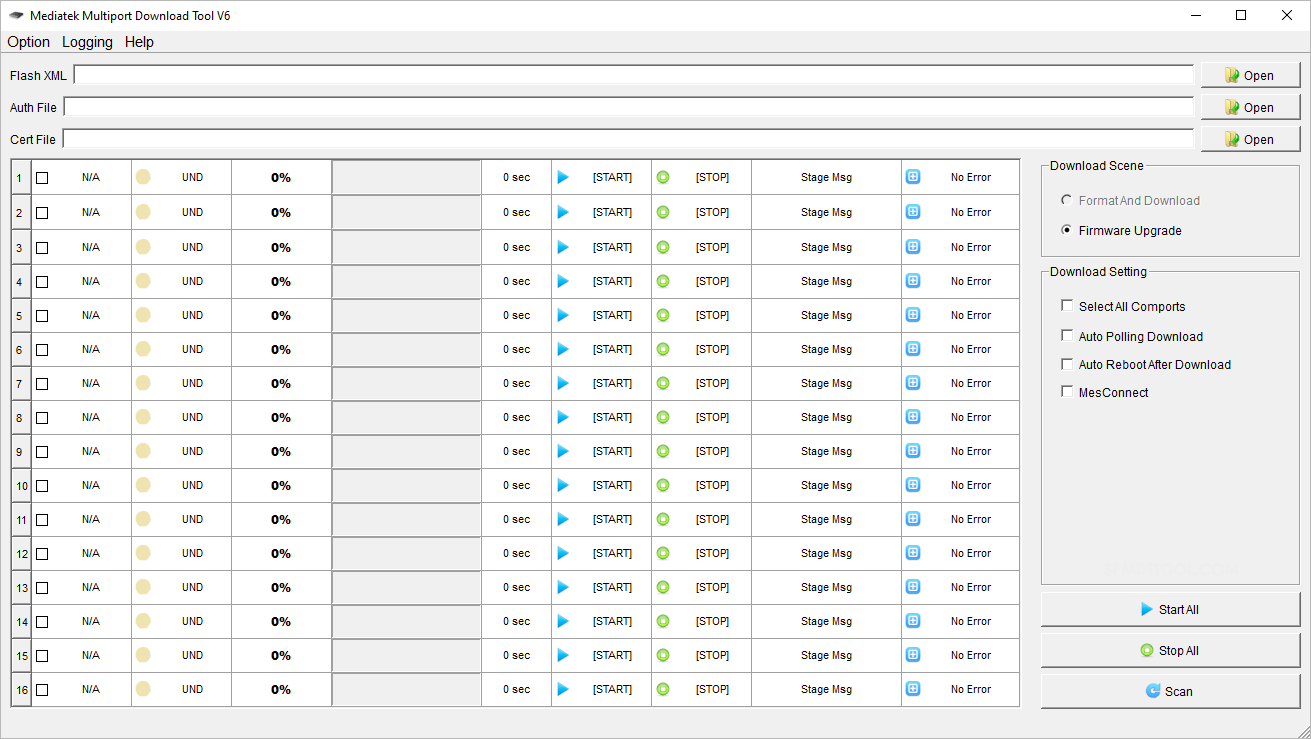This screenshot has width=1311, height=739.
Task: Click the Scan button
Action: pyautogui.click(x=1170, y=691)
